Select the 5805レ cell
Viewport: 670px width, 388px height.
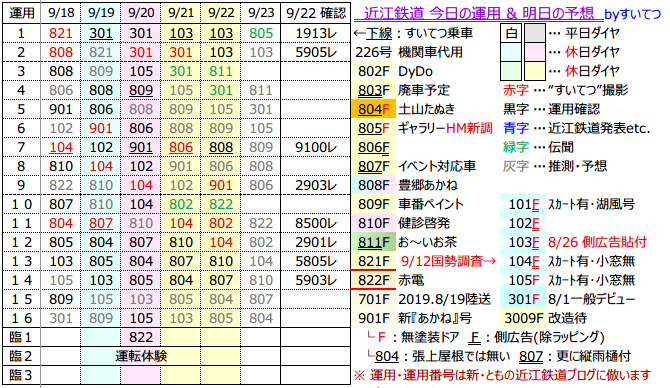coord(315,261)
